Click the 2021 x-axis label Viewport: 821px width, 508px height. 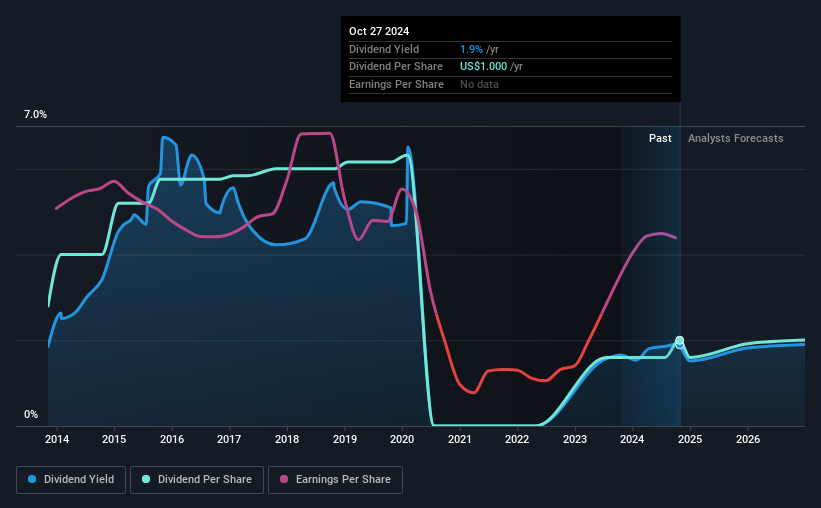tap(460, 439)
